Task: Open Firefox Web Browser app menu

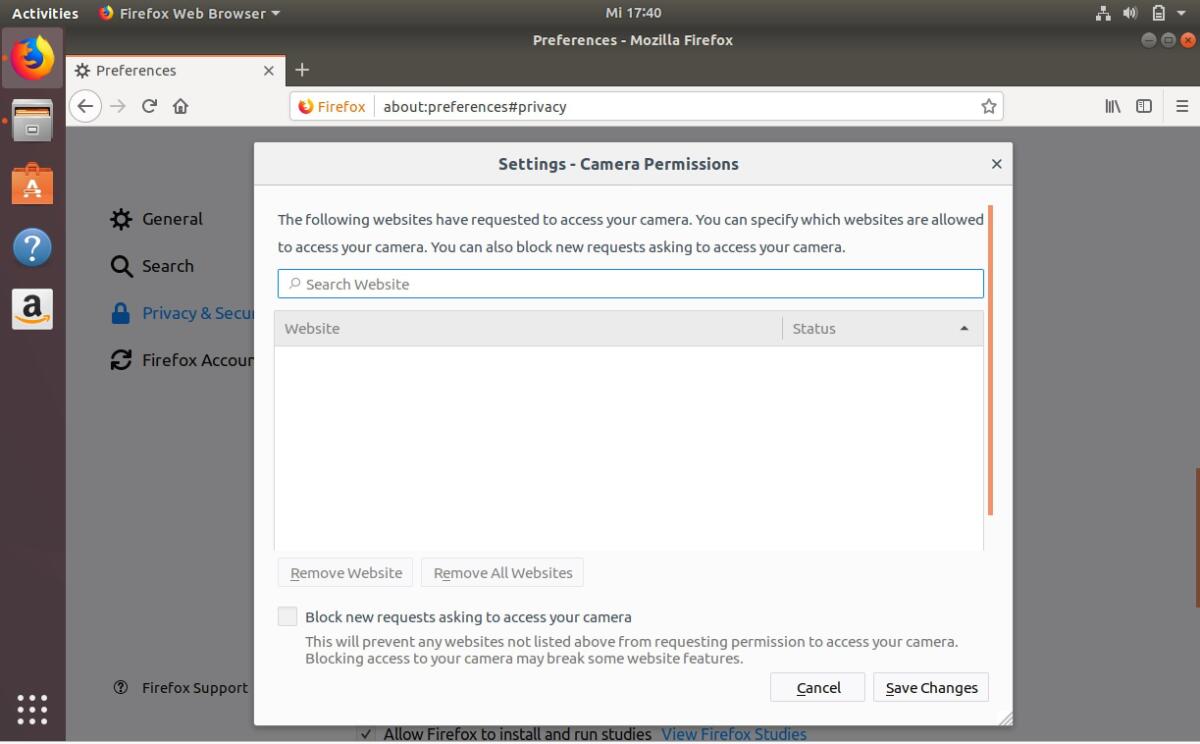Action: click(x=190, y=13)
